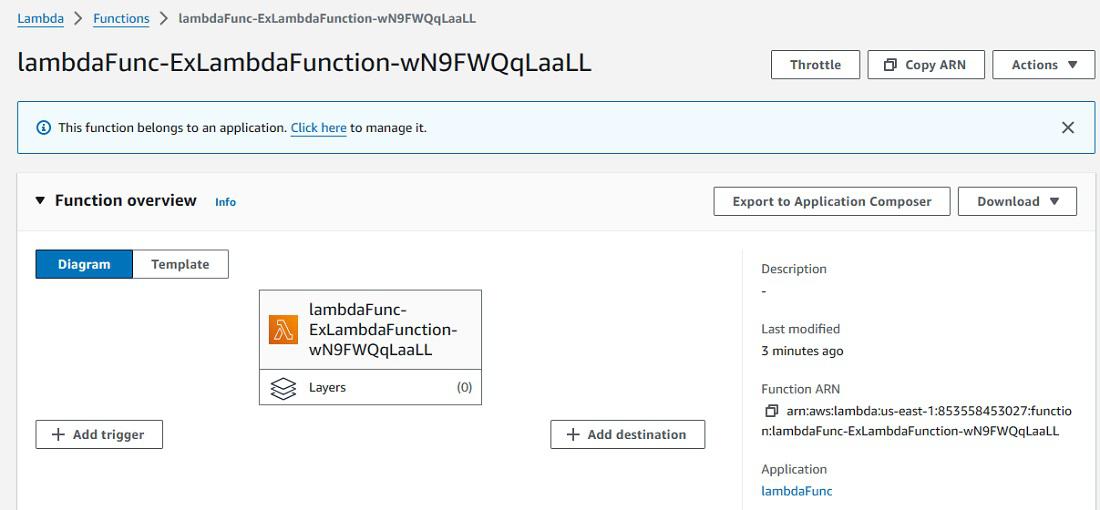Select the Diagram tab
Image resolution: width=1100 pixels, height=510 pixels.
(x=84, y=264)
